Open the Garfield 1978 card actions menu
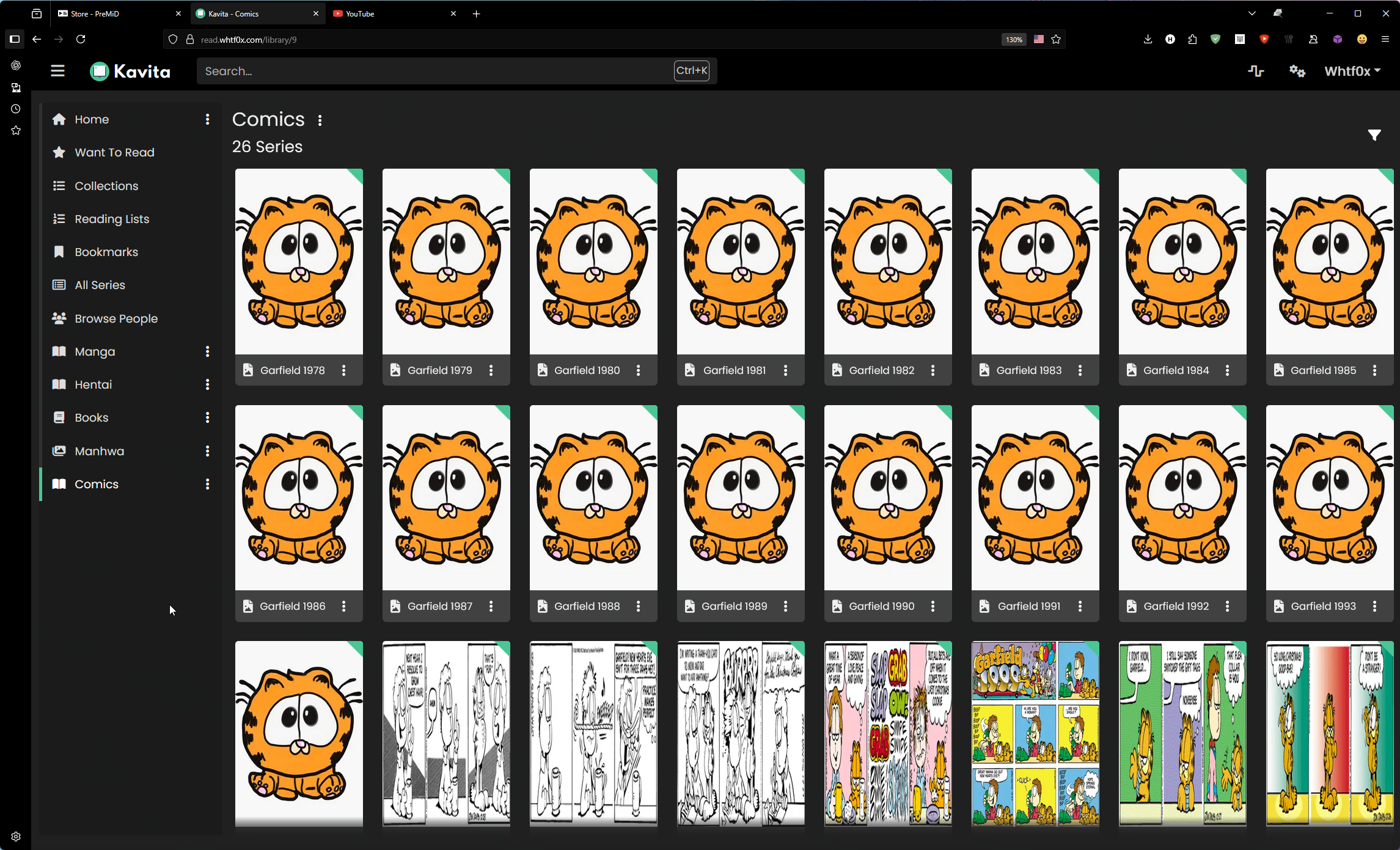Viewport: 1400px width, 850px height. coord(344,370)
